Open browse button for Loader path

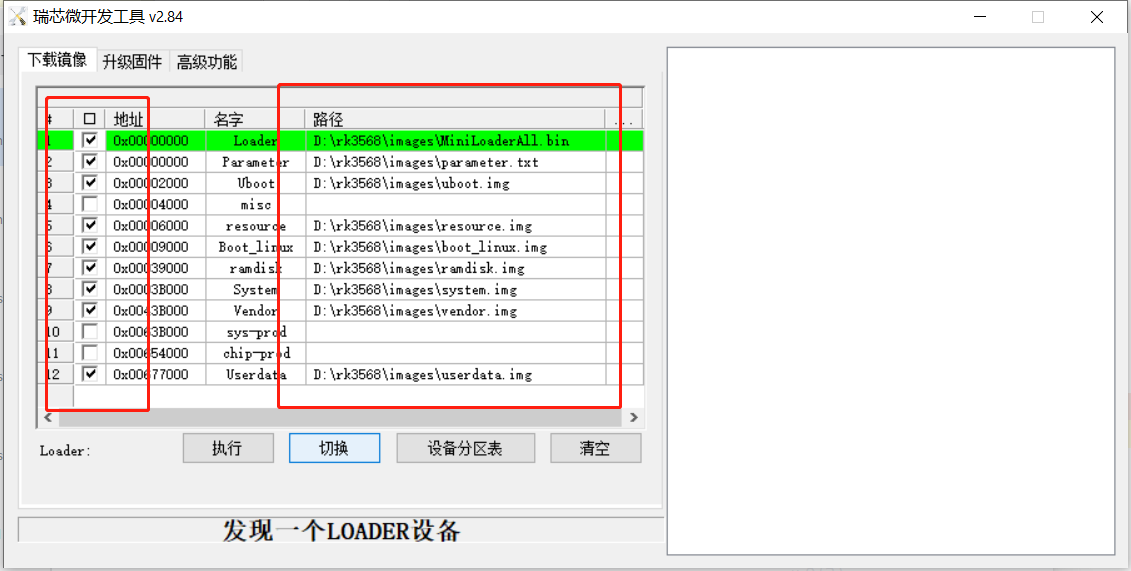(x=624, y=141)
